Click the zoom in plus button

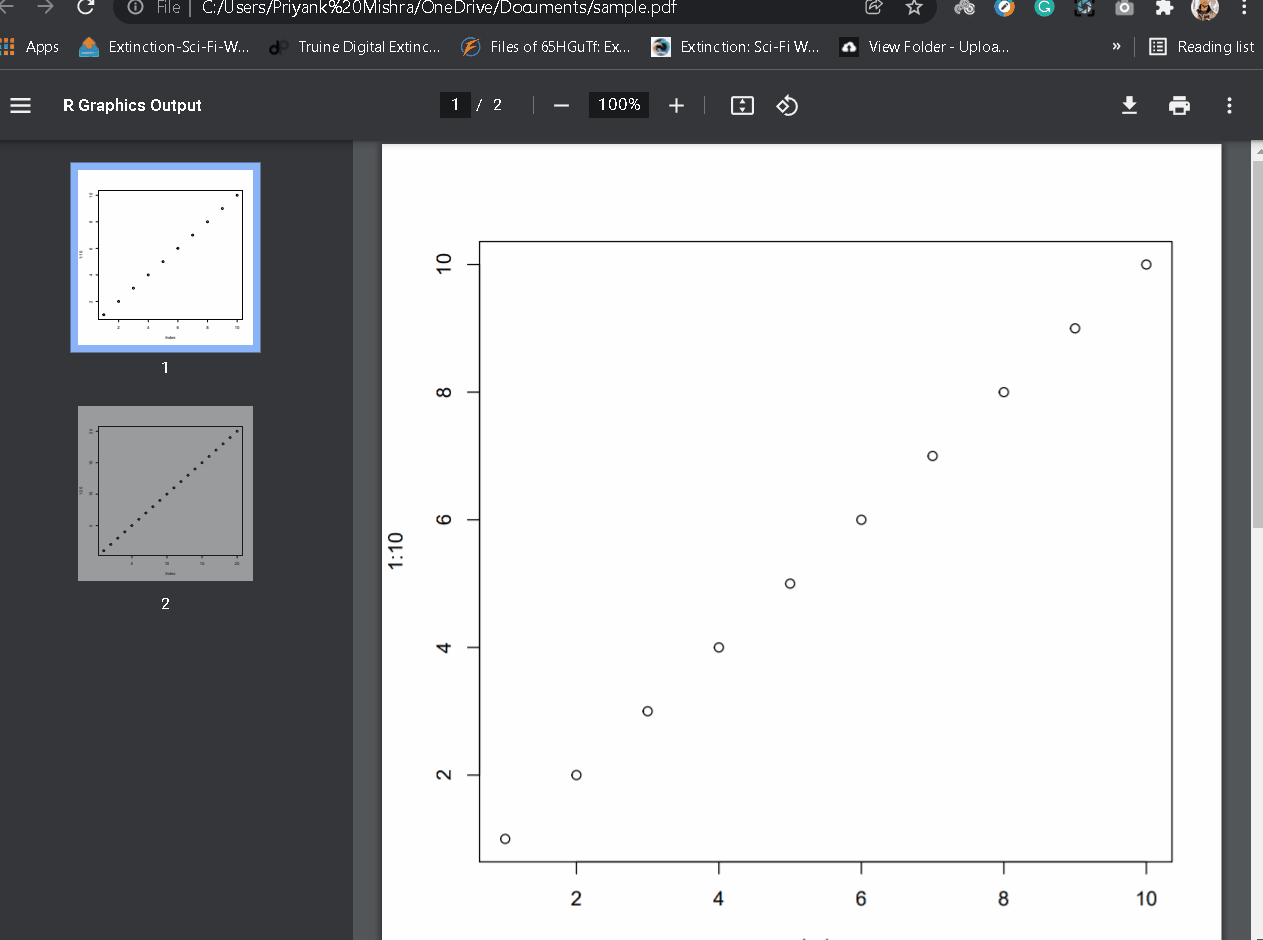coord(676,106)
